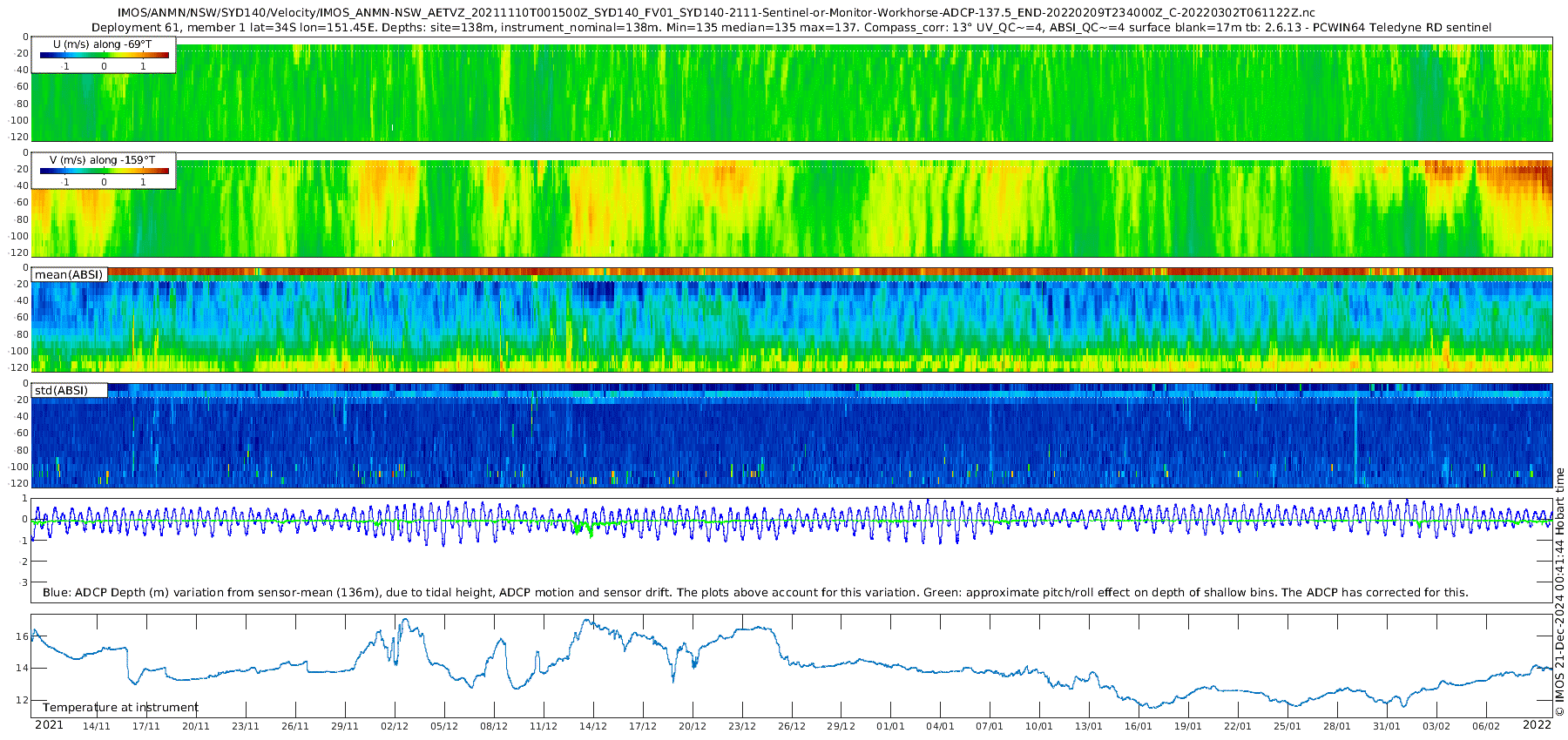The height and width of the screenshot is (740, 1568).
Task: Click the 06/02 date tick label
Action: coord(1486,726)
